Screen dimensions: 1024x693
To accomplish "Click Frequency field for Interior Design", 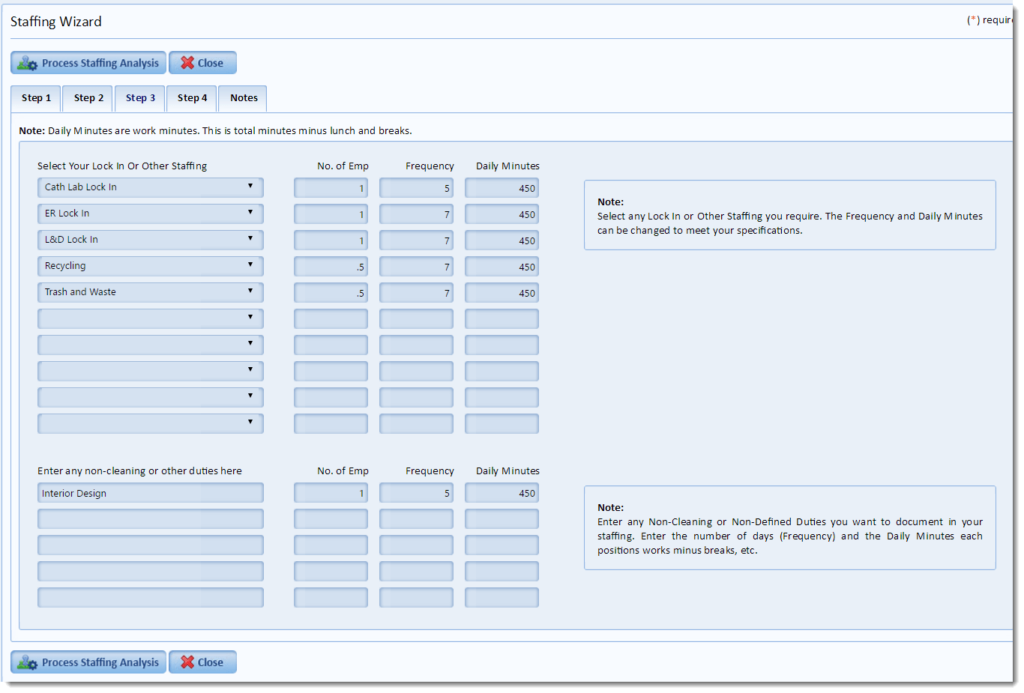I will tap(416, 493).
